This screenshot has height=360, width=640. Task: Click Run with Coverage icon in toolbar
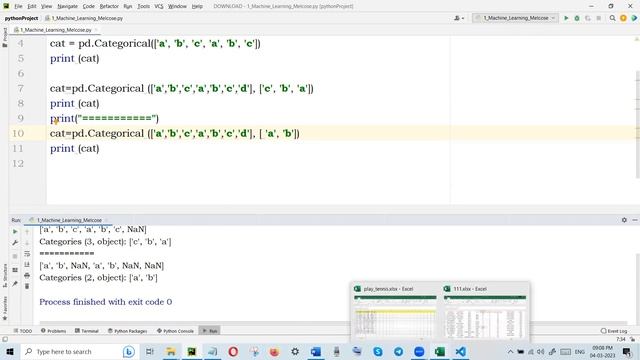(x=588, y=18)
